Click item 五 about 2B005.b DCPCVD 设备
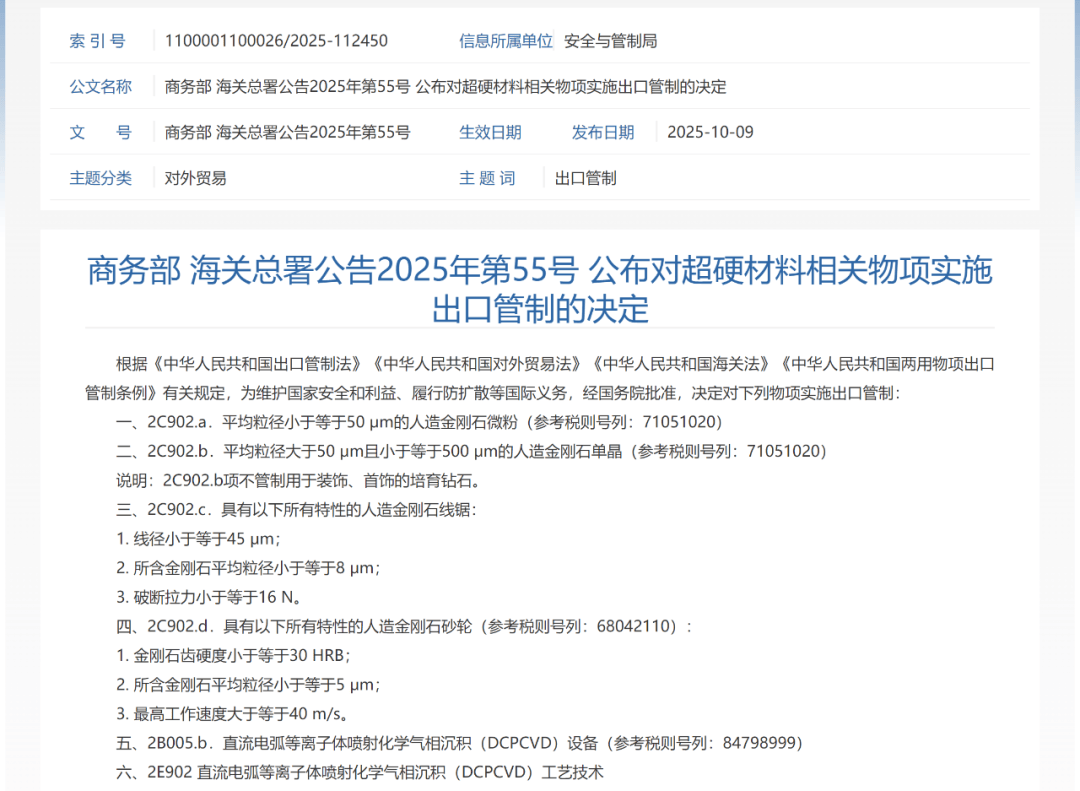Image resolution: width=1080 pixels, height=791 pixels. tap(459, 743)
